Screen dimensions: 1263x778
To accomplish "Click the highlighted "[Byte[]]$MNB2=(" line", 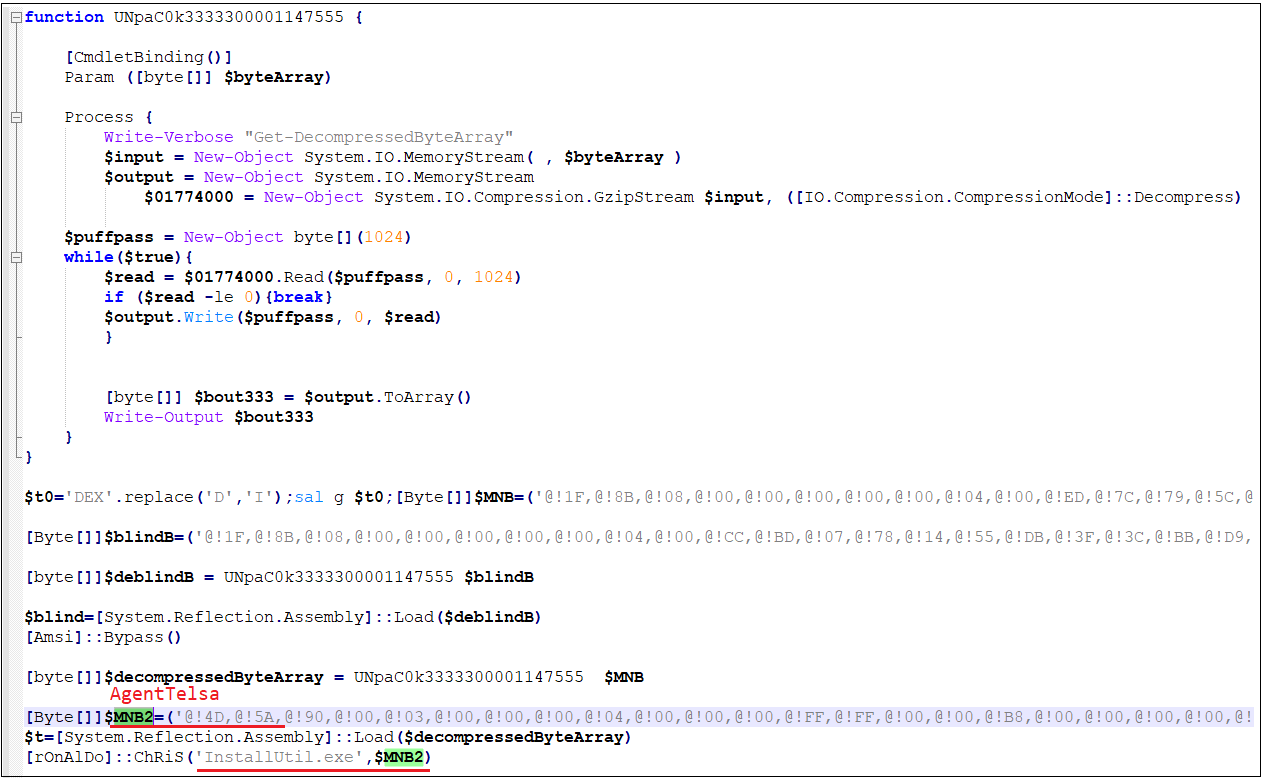I will click(x=640, y=717).
